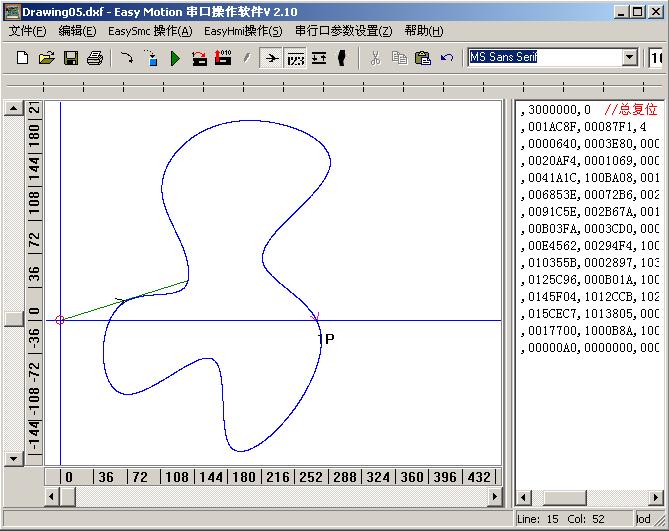Viewport: 669px width, 531px height.
Task: Click the drawing's vertical scrollbar thumb
Action: 14,319
